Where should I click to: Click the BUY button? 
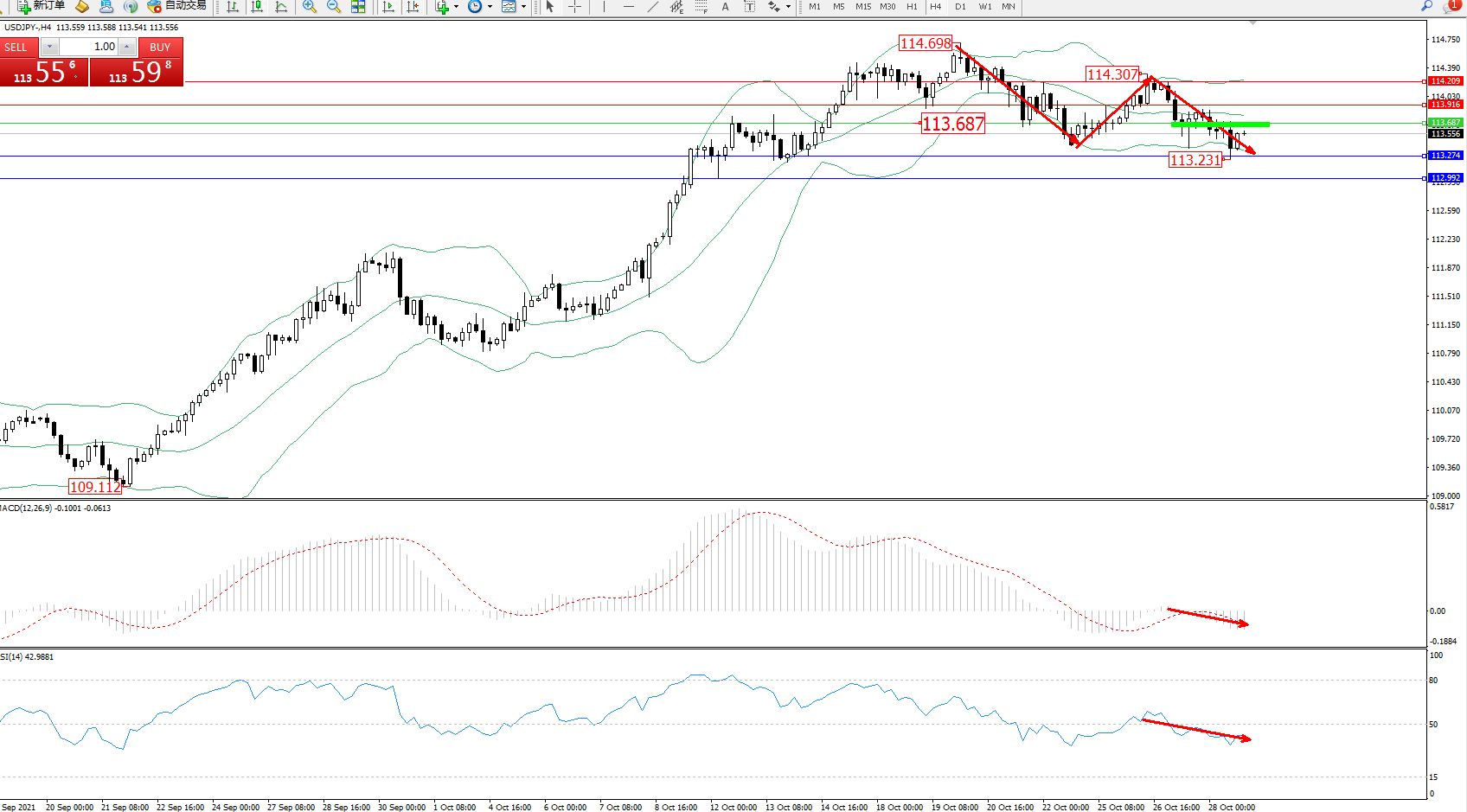point(160,48)
